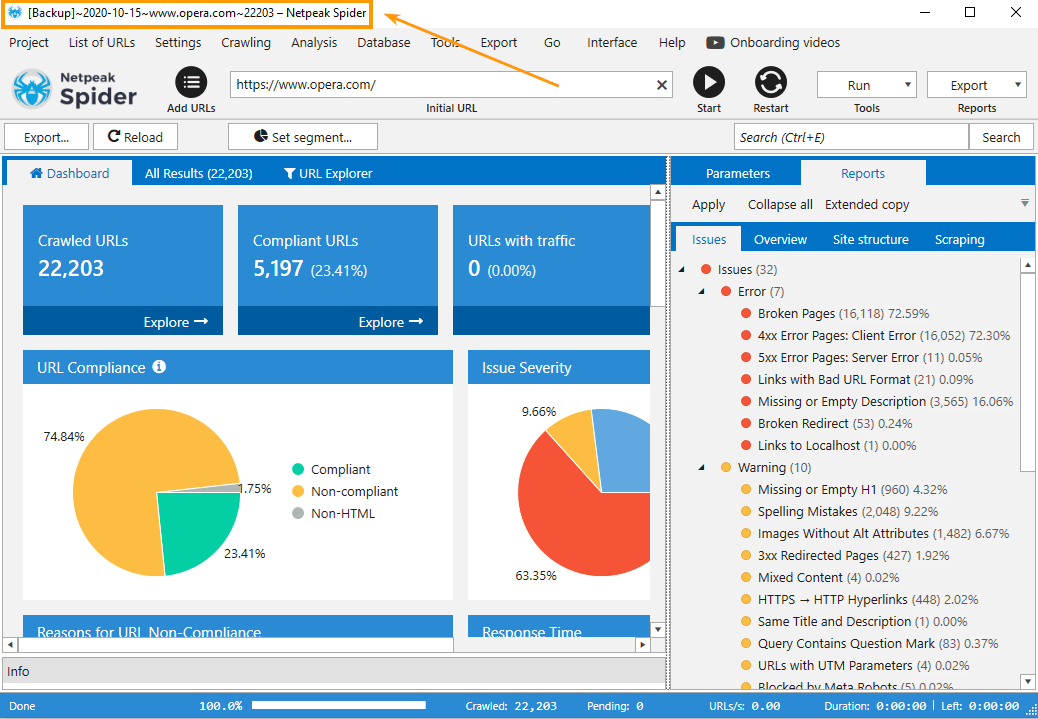The image size is (1038, 719).
Task: Open the Overview sub-tab
Action: 780,240
